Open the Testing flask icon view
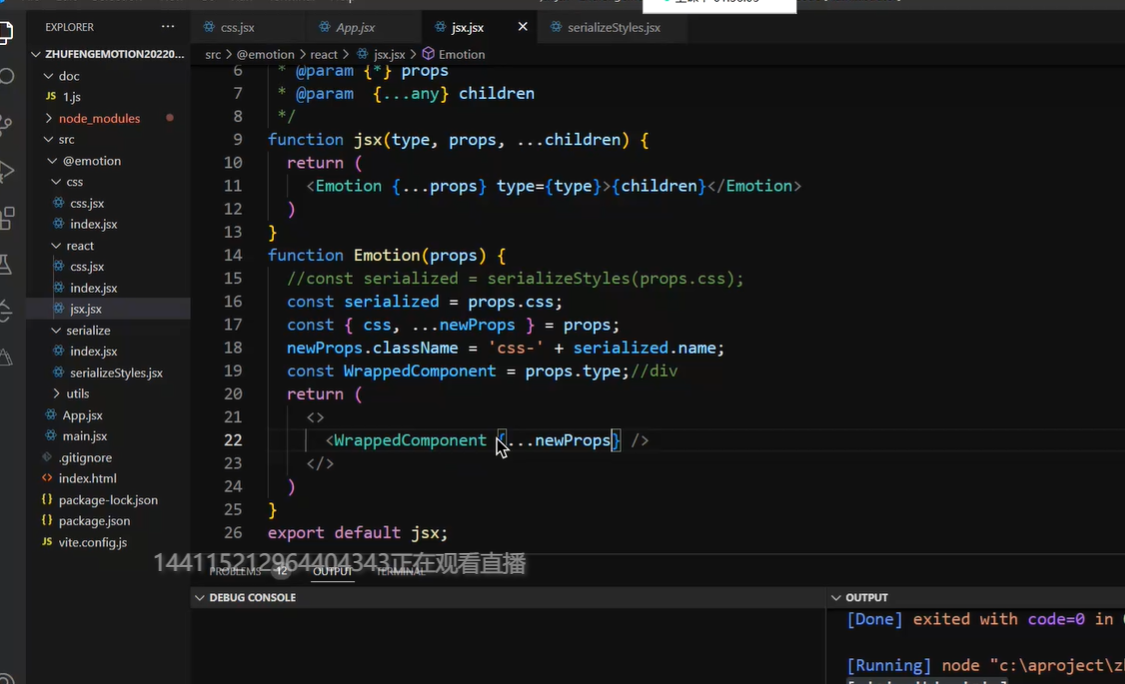Screen dimensions: 1125x684 pyautogui.click(x=6, y=264)
